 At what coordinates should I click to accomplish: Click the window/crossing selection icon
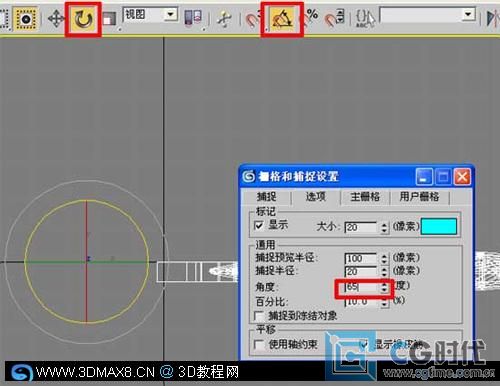point(25,19)
